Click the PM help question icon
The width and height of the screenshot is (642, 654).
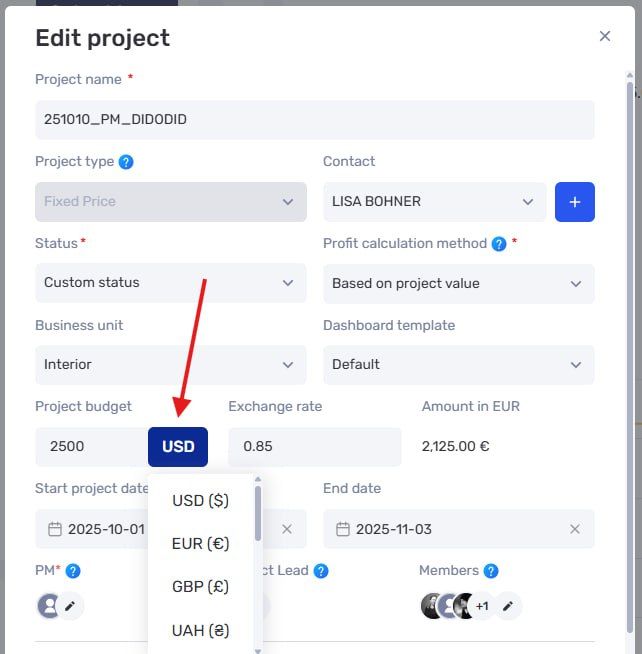(x=73, y=571)
